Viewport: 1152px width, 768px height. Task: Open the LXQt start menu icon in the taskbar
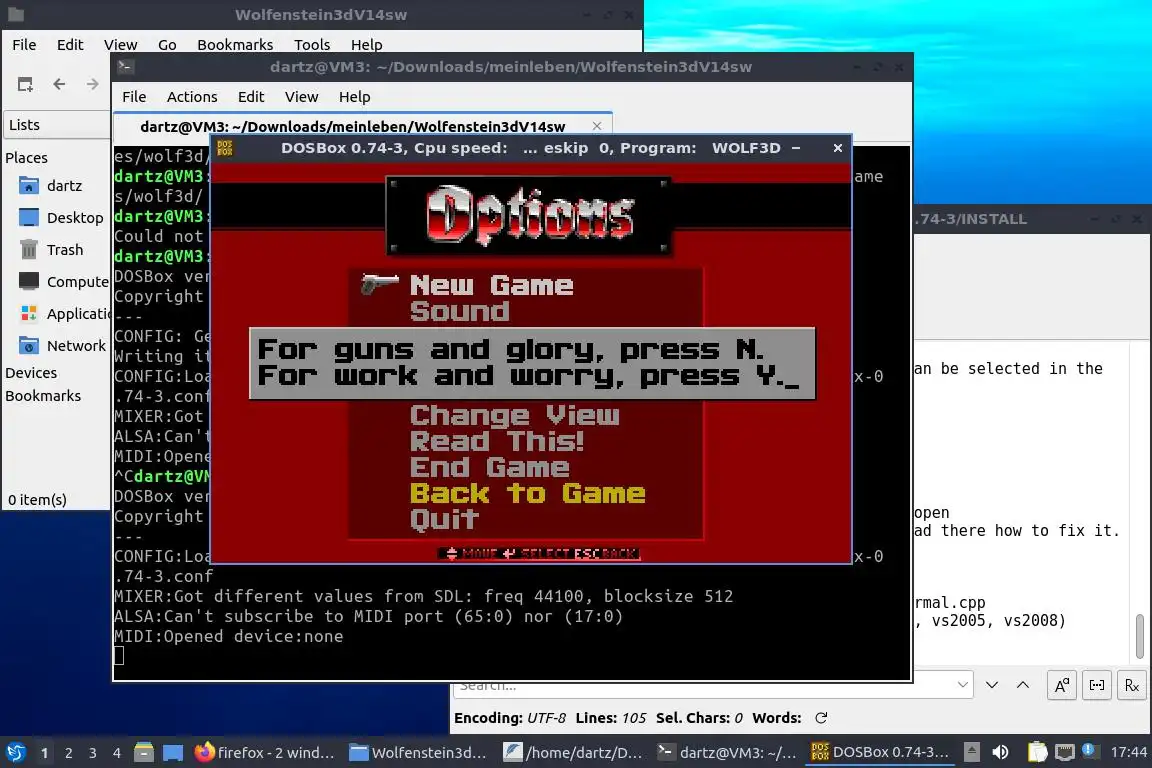tap(15, 752)
